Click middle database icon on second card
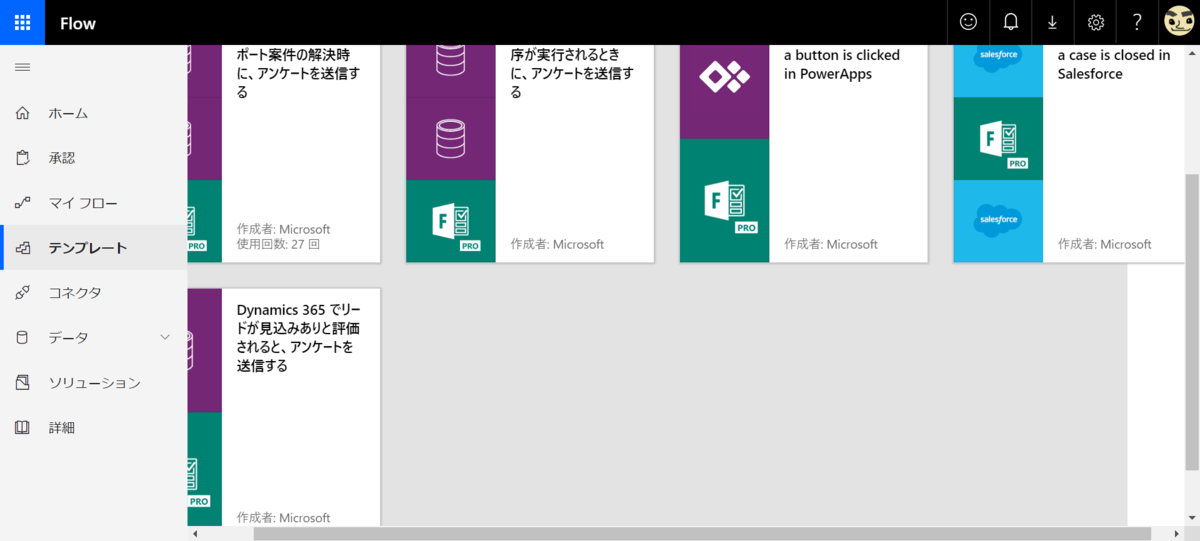1200x541 pixels. click(x=451, y=139)
